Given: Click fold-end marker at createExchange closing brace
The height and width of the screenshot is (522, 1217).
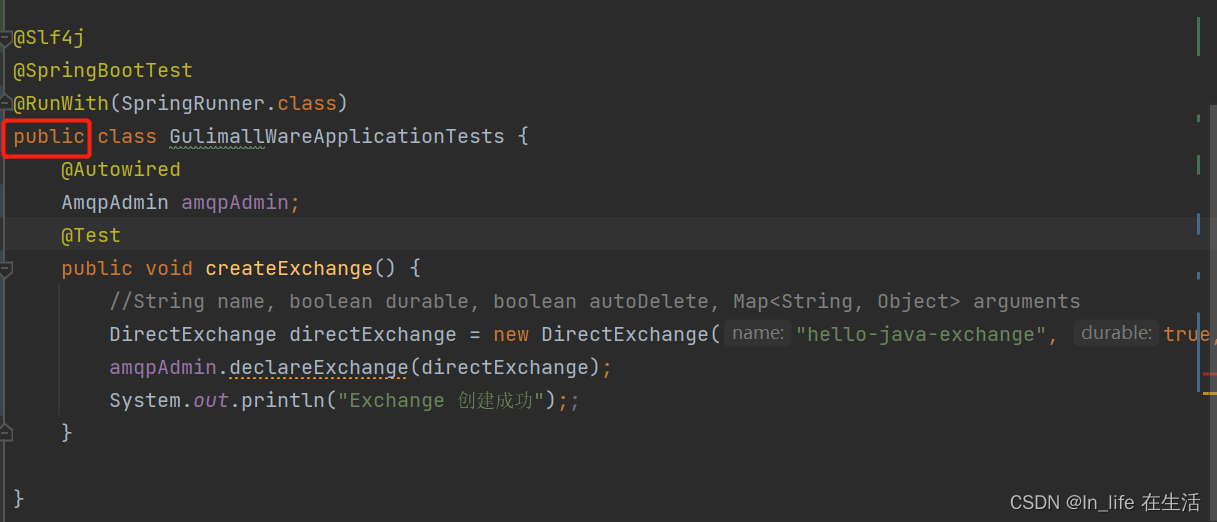Looking at the screenshot, I should pos(5,433).
